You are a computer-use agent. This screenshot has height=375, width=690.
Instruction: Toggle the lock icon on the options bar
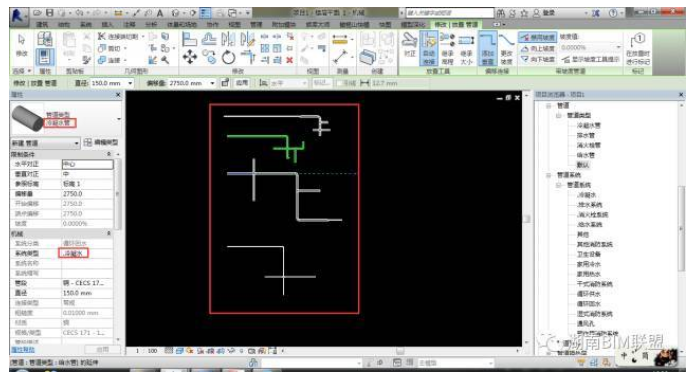point(225,82)
